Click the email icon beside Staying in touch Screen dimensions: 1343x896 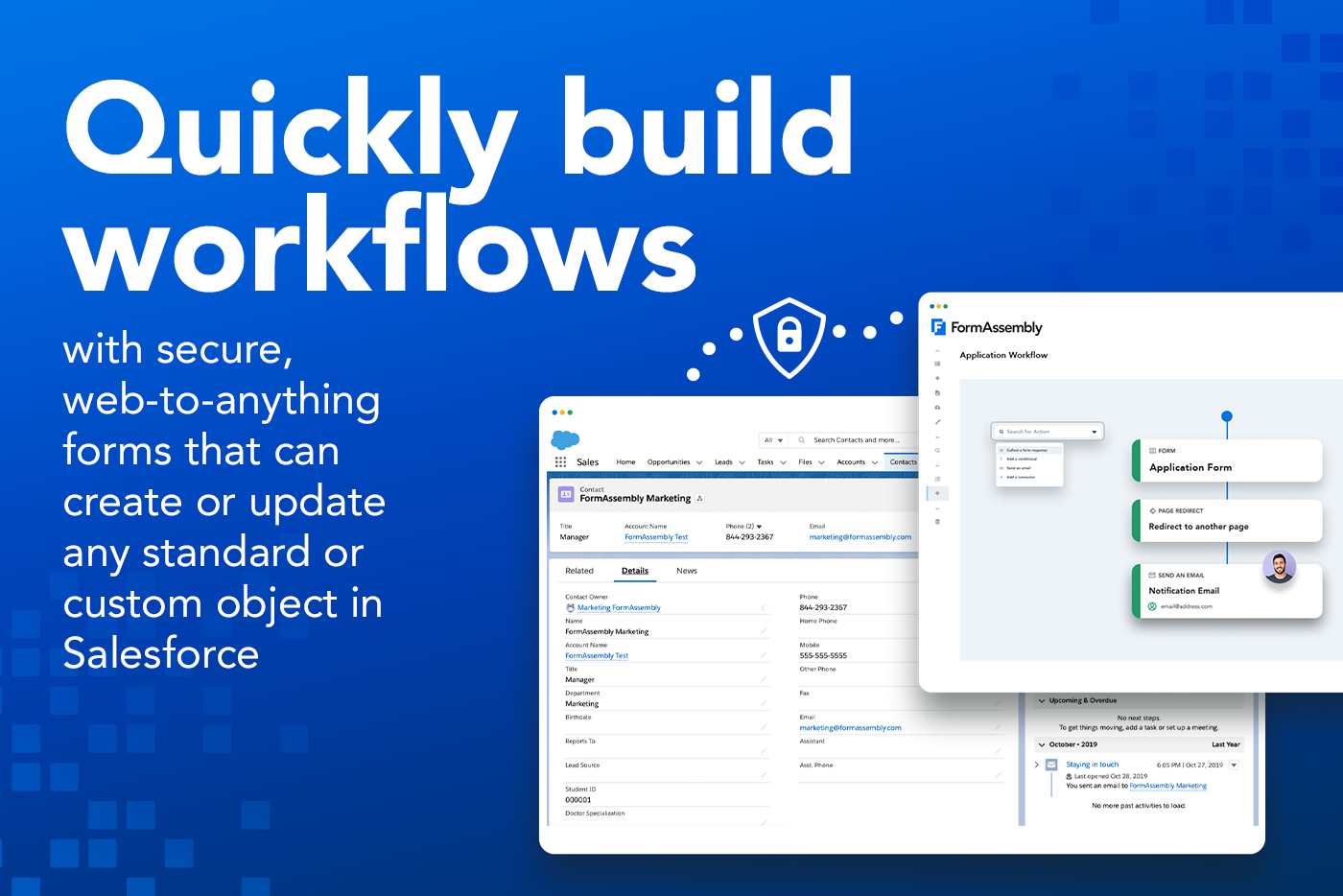[1051, 765]
